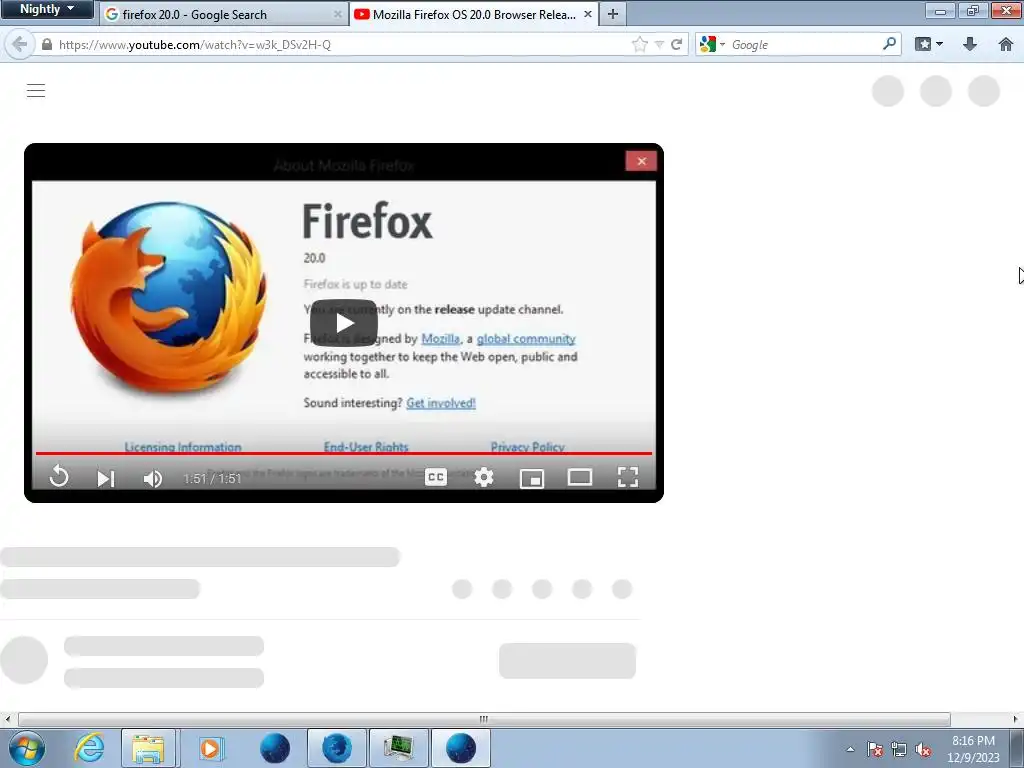Click the muted speaker tray icon
The width and height of the screenshot is (1024, 768).
click(x=923, y=750)
